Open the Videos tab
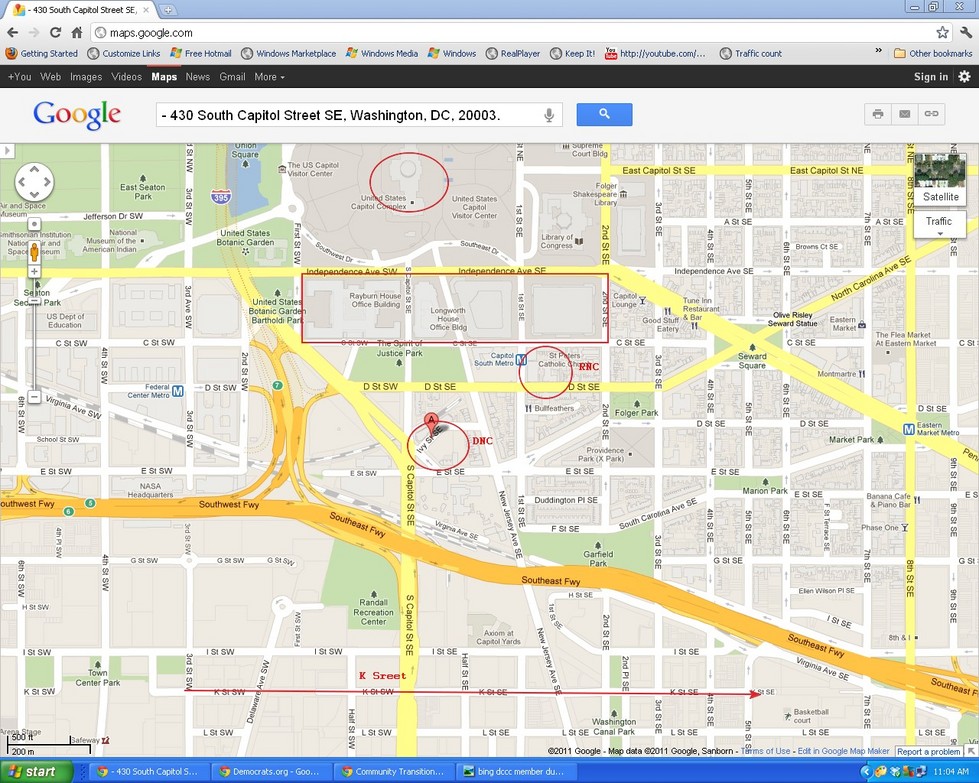The image size is (979, 783). coord(126,76)
